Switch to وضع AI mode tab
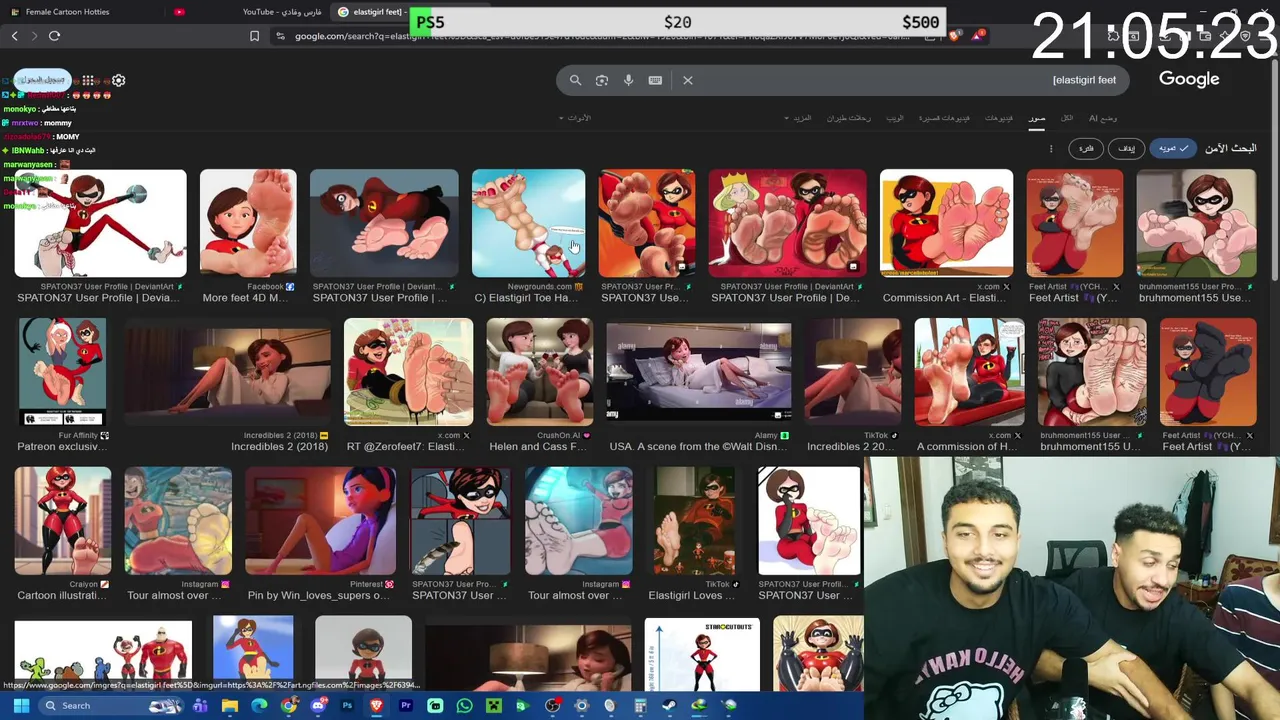This screenshot has width=1280, height=720. click(1103, 118)
